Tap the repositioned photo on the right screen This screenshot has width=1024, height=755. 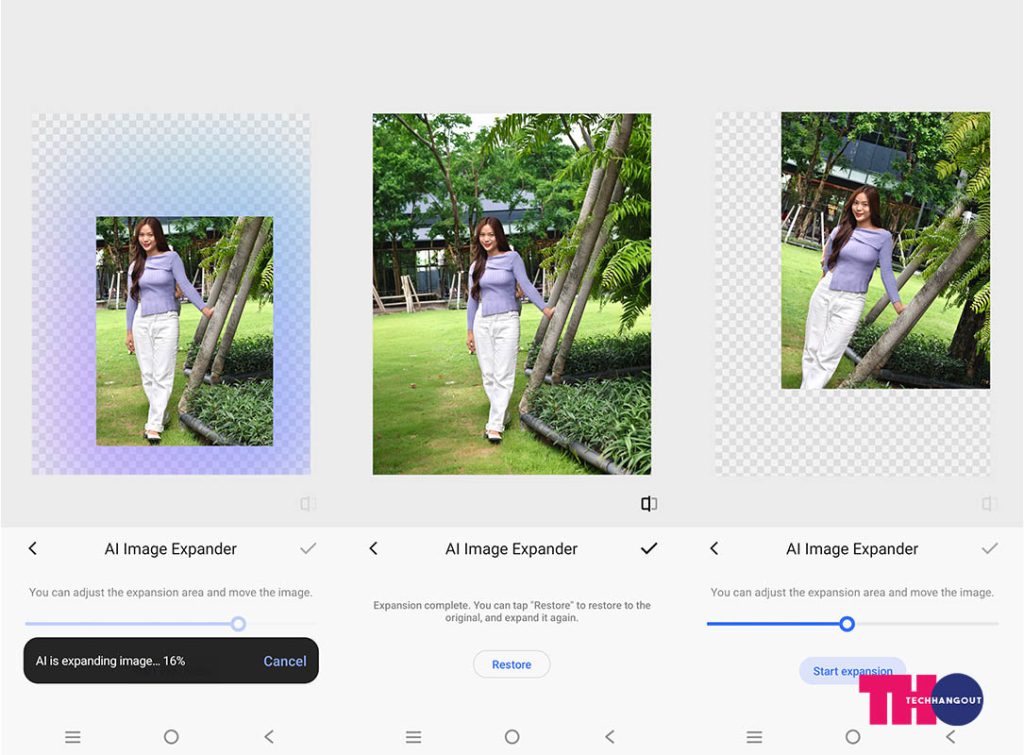pyautogui.click(x=886, y=250)
